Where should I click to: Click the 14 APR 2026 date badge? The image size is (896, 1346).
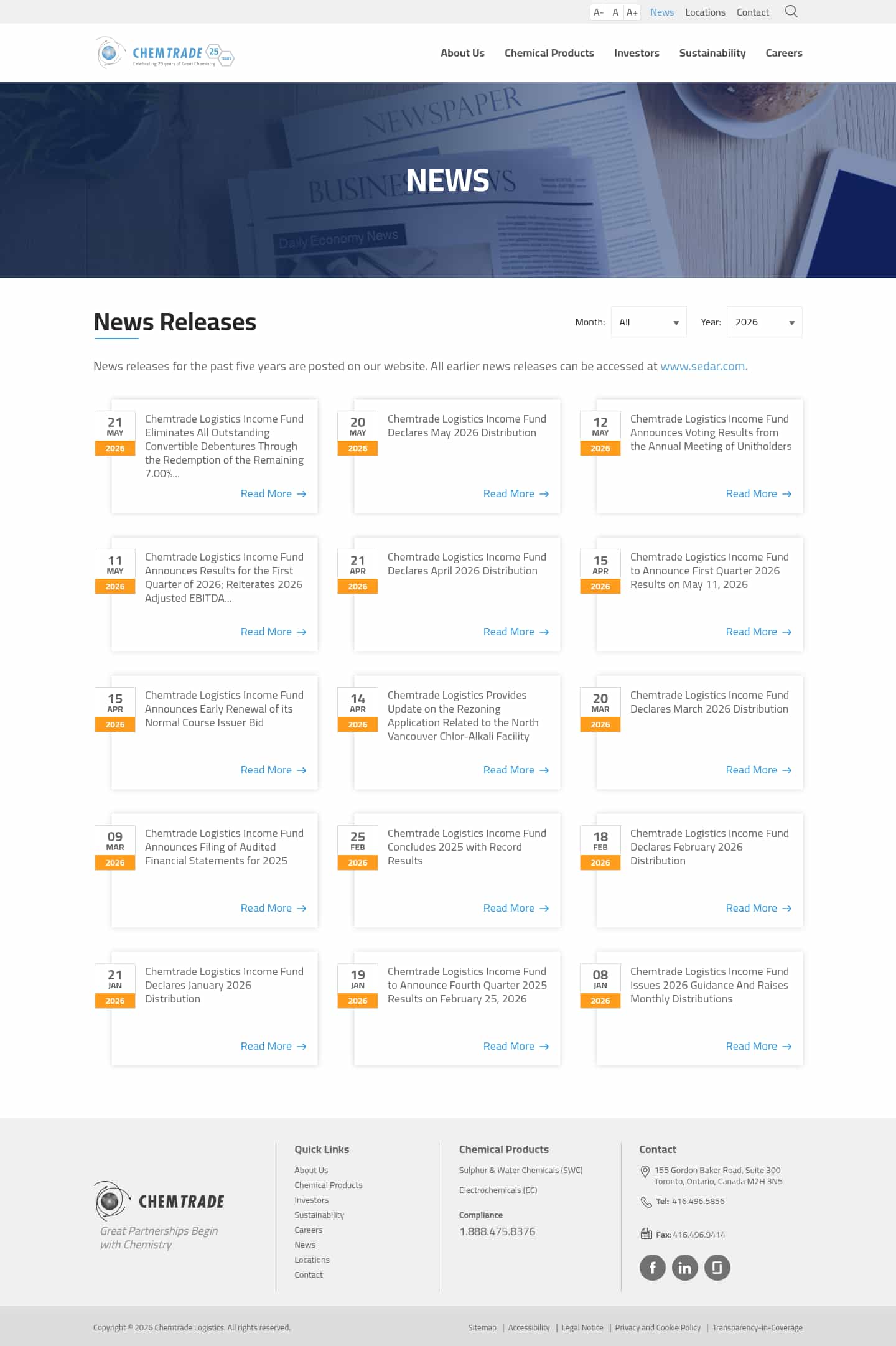point(358,709)
